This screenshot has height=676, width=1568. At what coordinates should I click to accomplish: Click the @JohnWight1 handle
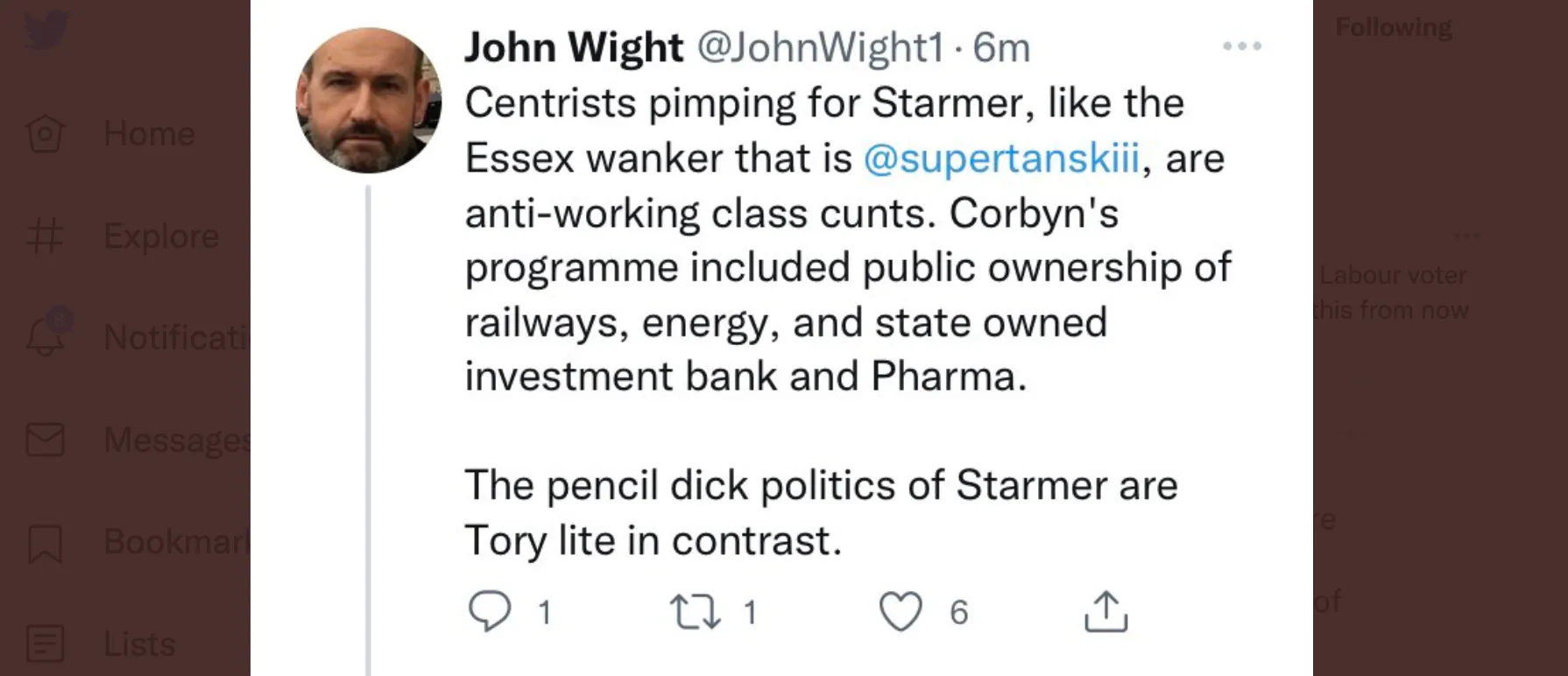point(820,47)
